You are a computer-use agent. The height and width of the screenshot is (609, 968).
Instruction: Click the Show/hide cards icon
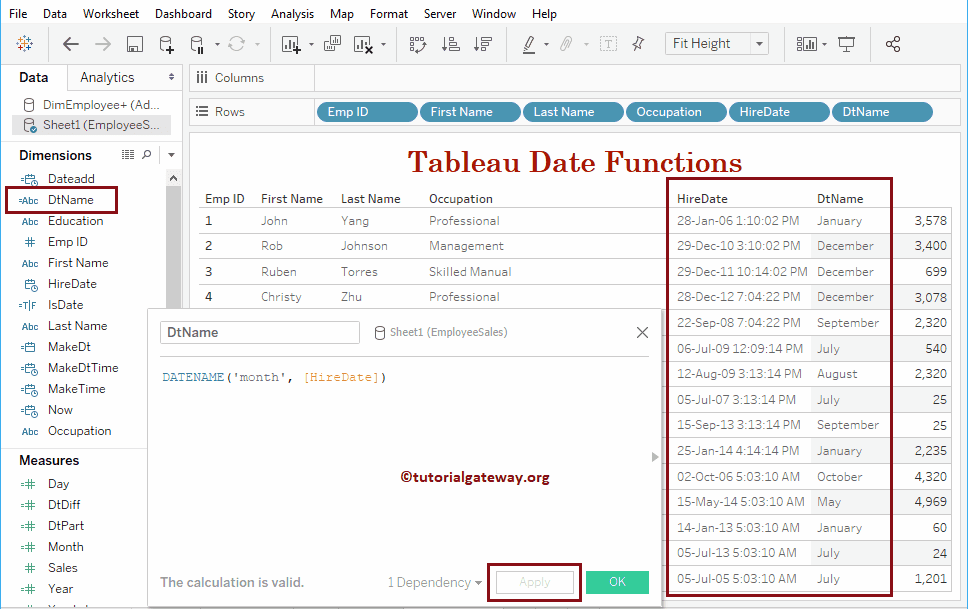coord(806,44)
